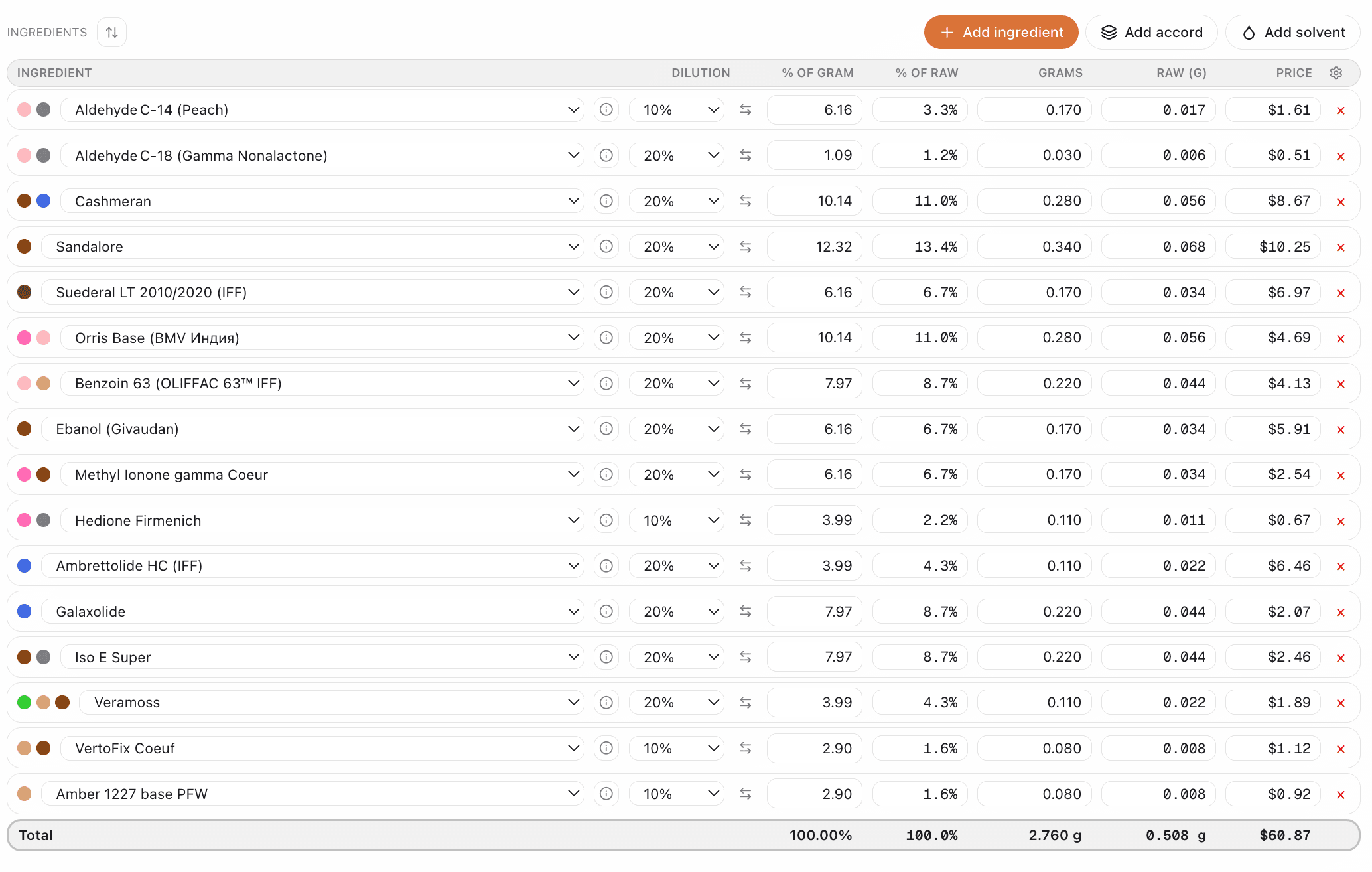The width and height of the screenshot is (1372, 872).
Task: Click swap arrows on Iso E Super row
Action: [x=746, y=657]
